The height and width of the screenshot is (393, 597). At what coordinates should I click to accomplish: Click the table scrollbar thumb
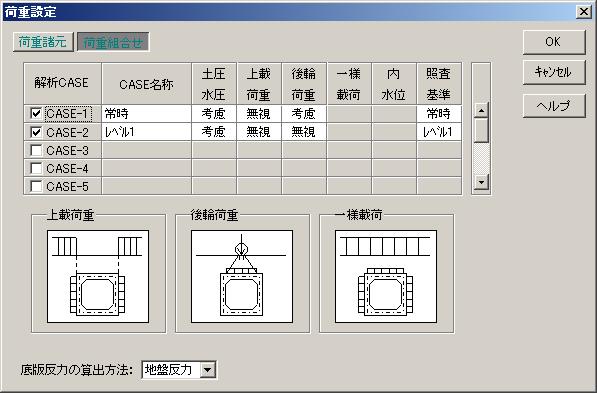(481, 130)
